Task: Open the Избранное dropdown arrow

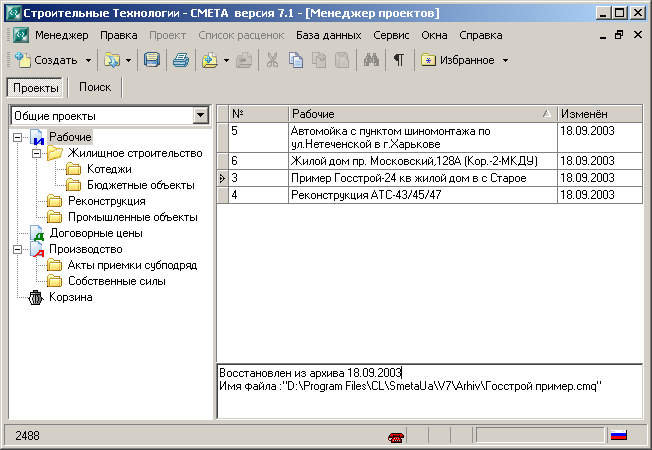Action: pyautogui.click(x=505, y=61)
